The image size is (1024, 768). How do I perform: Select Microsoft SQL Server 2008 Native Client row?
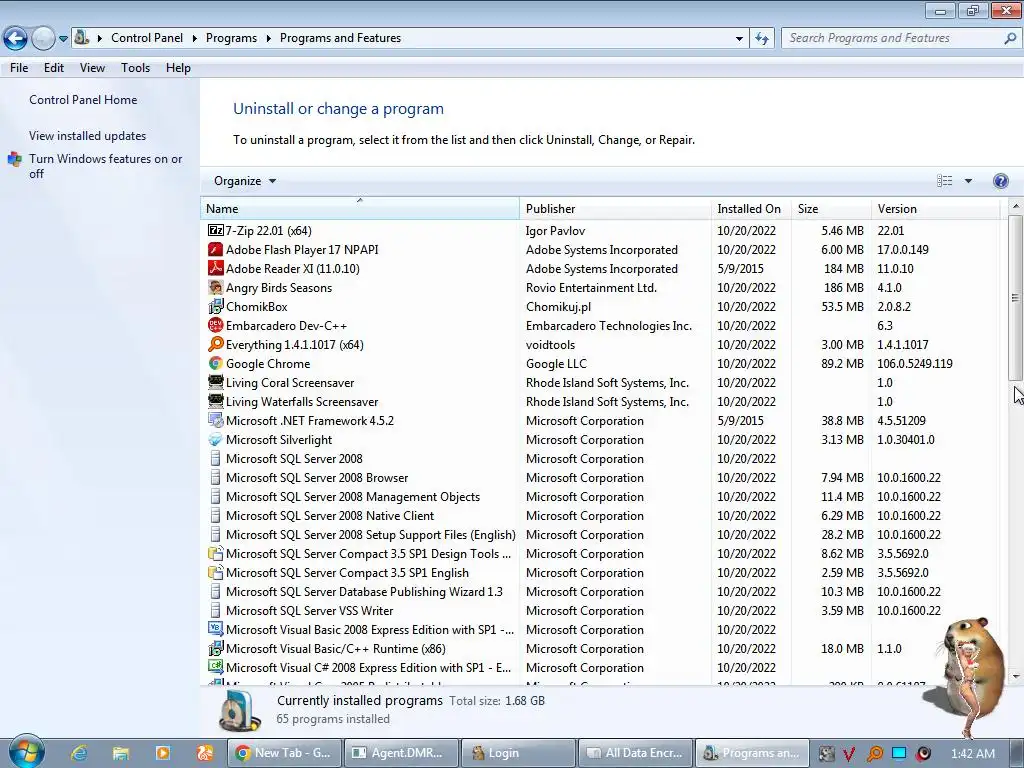pos(601,515)
